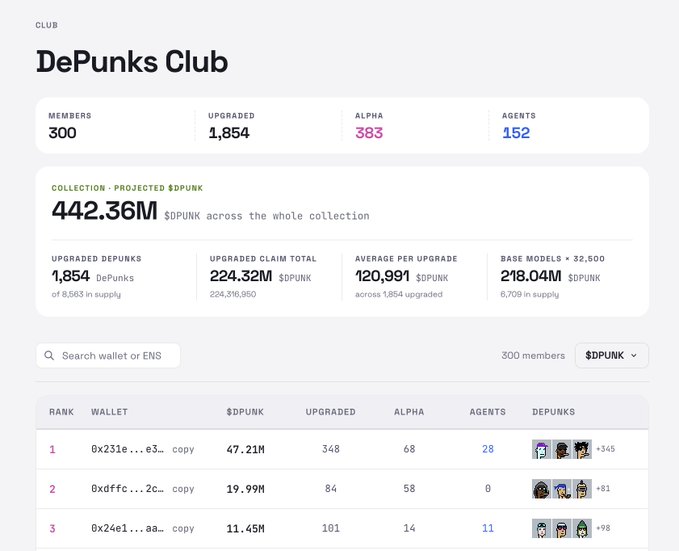
Task: Click upgraded count 101 in rank 3
Action: click(330, 528)
